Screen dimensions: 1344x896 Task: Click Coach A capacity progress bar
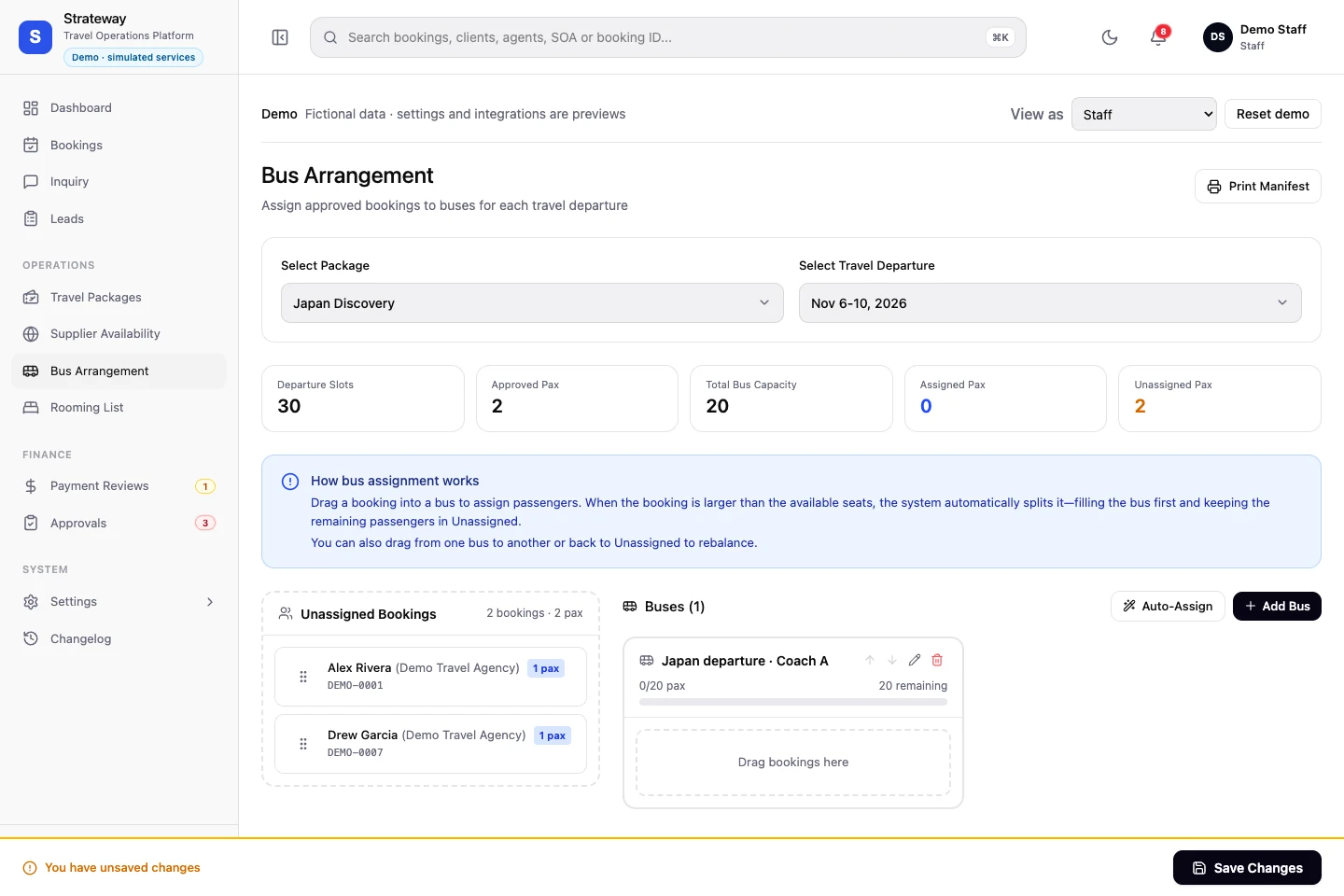point(793,702)
